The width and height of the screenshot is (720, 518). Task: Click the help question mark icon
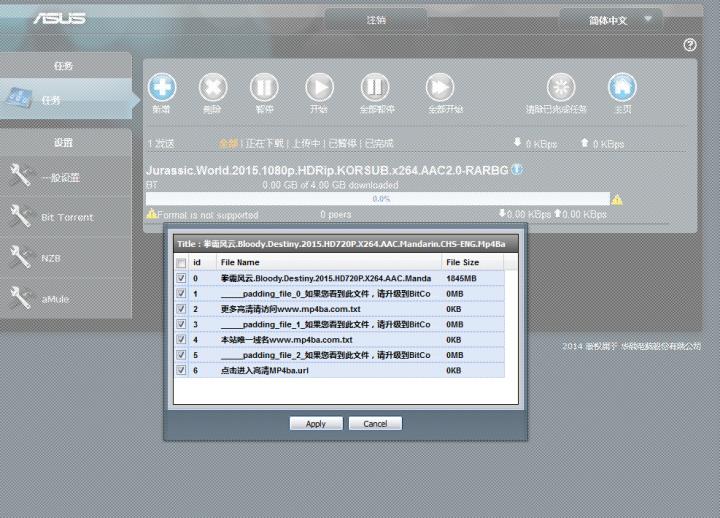point(689,45)
